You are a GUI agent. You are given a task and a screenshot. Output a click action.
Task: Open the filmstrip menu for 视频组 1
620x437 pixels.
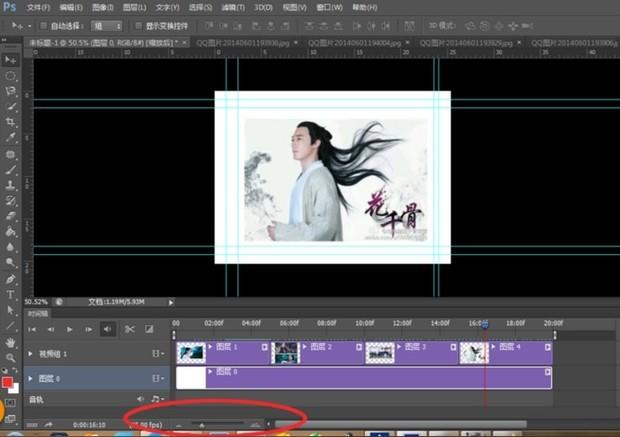[158, 354]
